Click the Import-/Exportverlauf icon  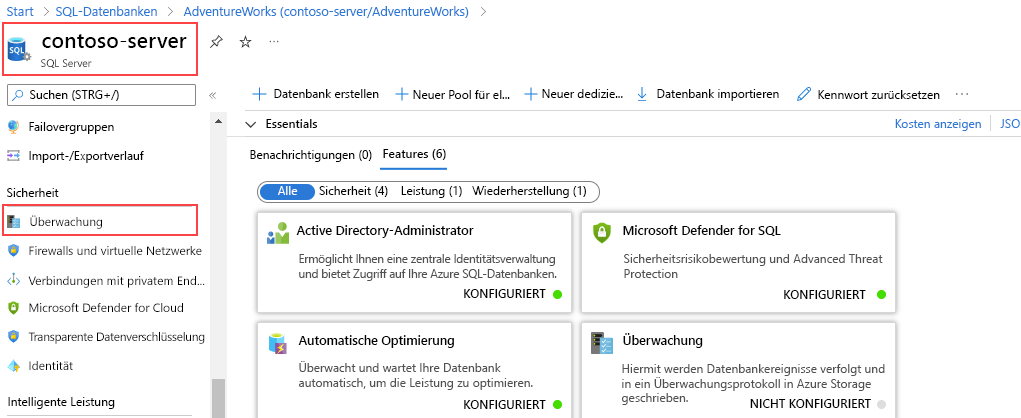[14, 156]
